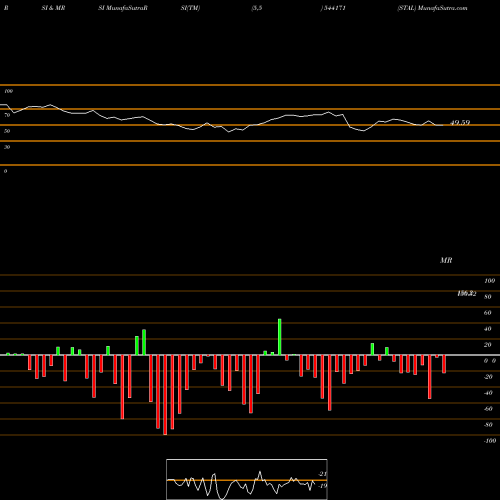
Task: Click the histogram axis label 60
Action: click(x=487, y=313)
